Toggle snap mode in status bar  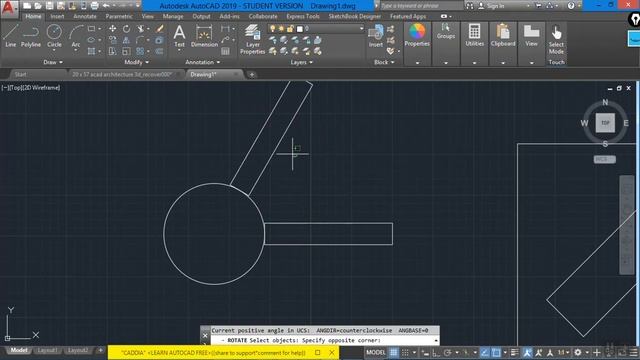[405, 352]
